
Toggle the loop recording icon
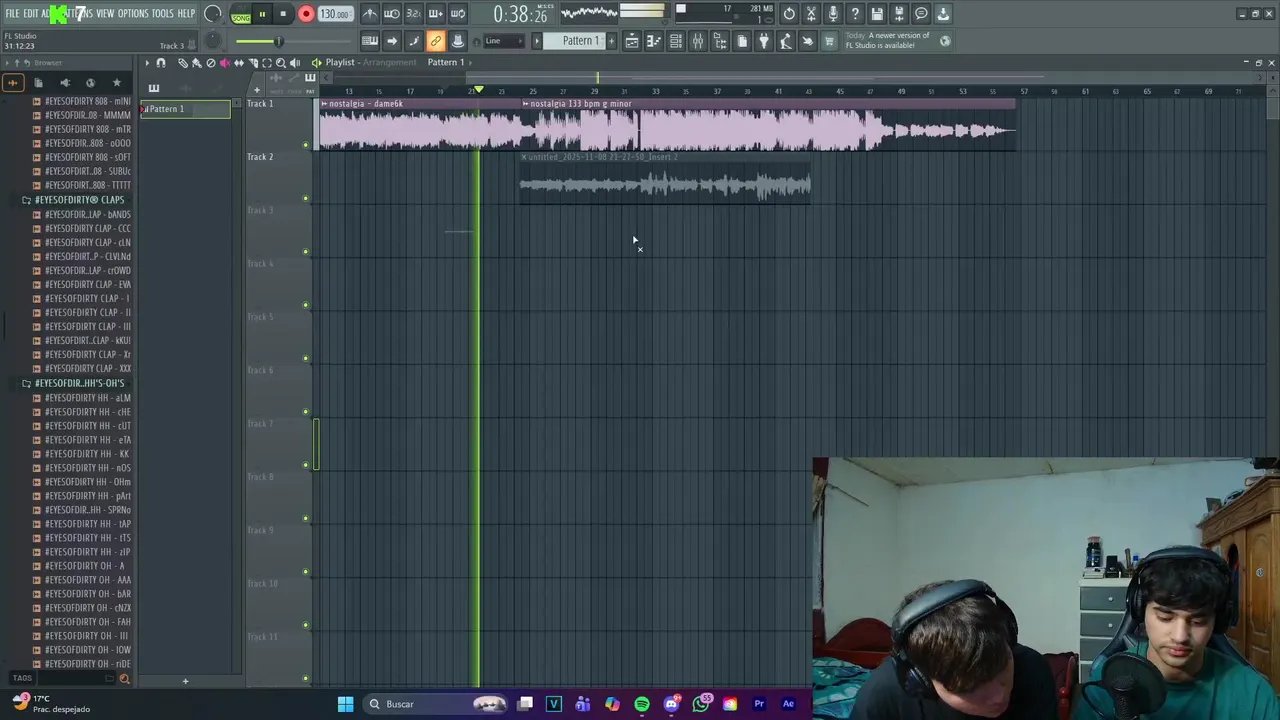click(458, 14)
